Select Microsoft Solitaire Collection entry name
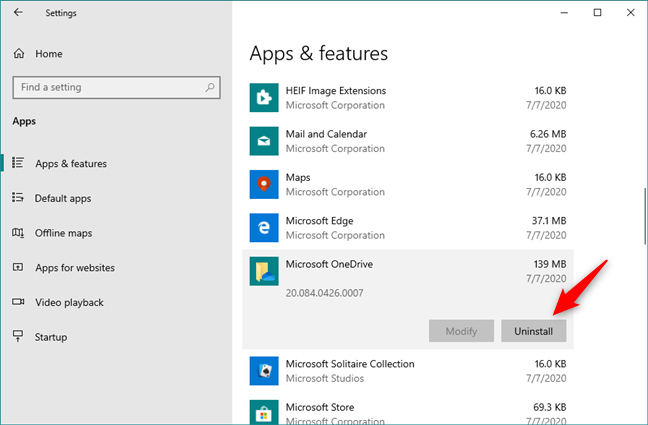The width and height of the screenshot is (648, 425). (350, 364)
